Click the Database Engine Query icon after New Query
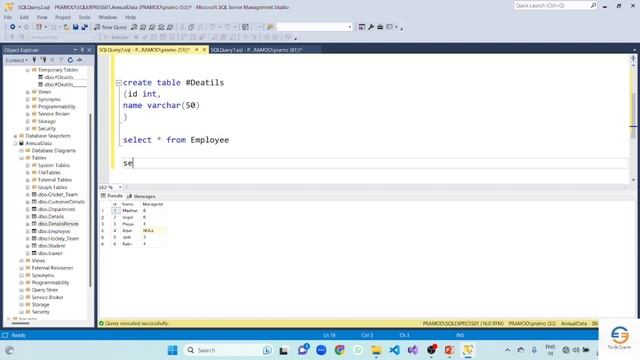The width and height of the screenshot is (640, 360). pos(134,27)
